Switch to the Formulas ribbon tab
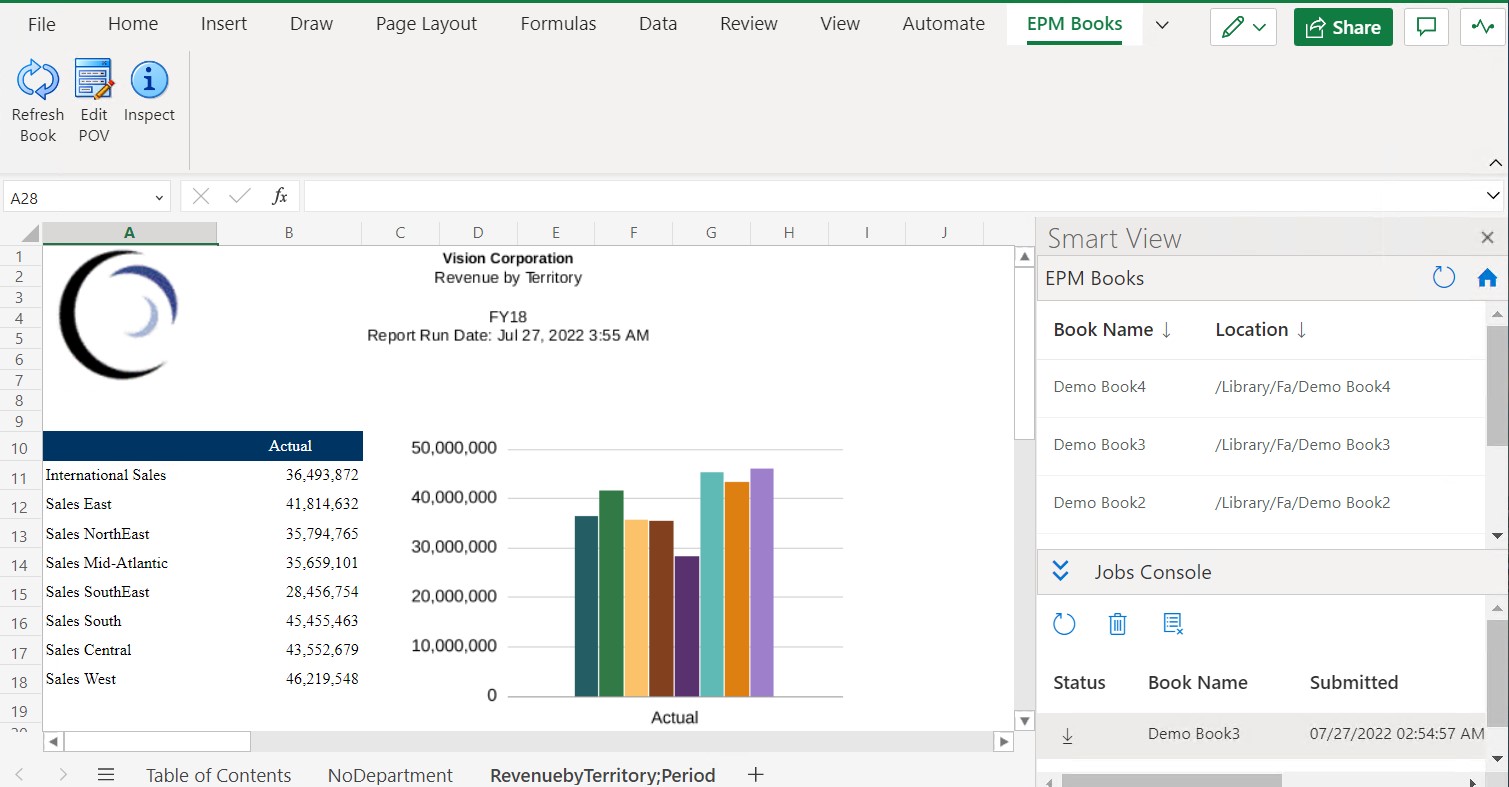The height and width of the screenshot is (787, 1509). (557, 23)
